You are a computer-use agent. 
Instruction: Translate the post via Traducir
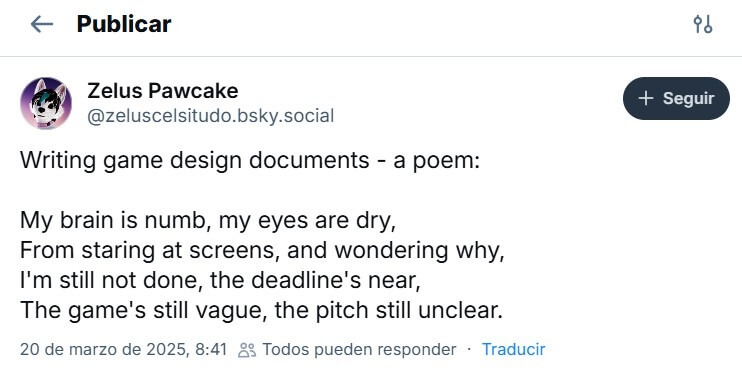pos(513,349)
